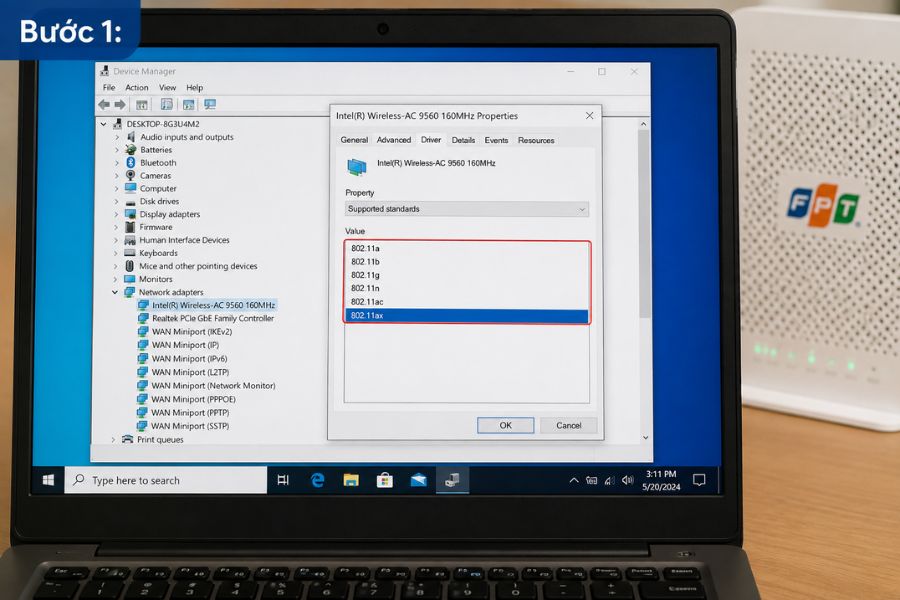Select the 802.11a value

(467, 249)
